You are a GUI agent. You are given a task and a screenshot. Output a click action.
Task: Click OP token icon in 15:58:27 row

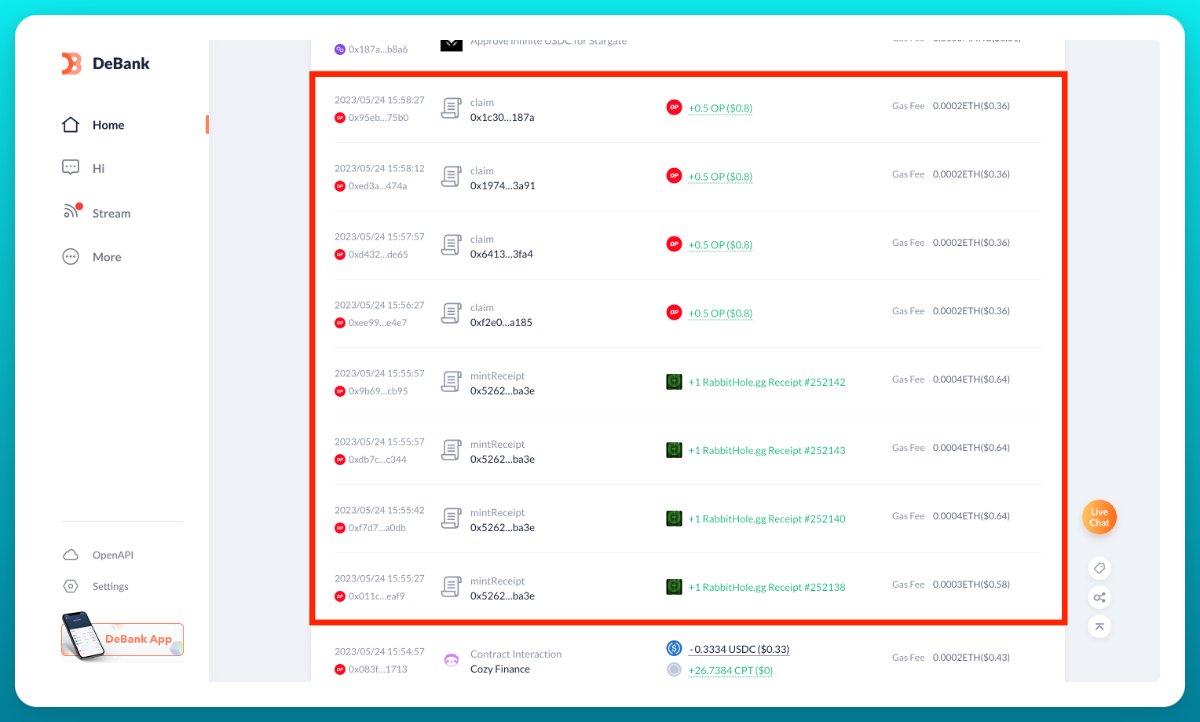(x=674, y=107)
